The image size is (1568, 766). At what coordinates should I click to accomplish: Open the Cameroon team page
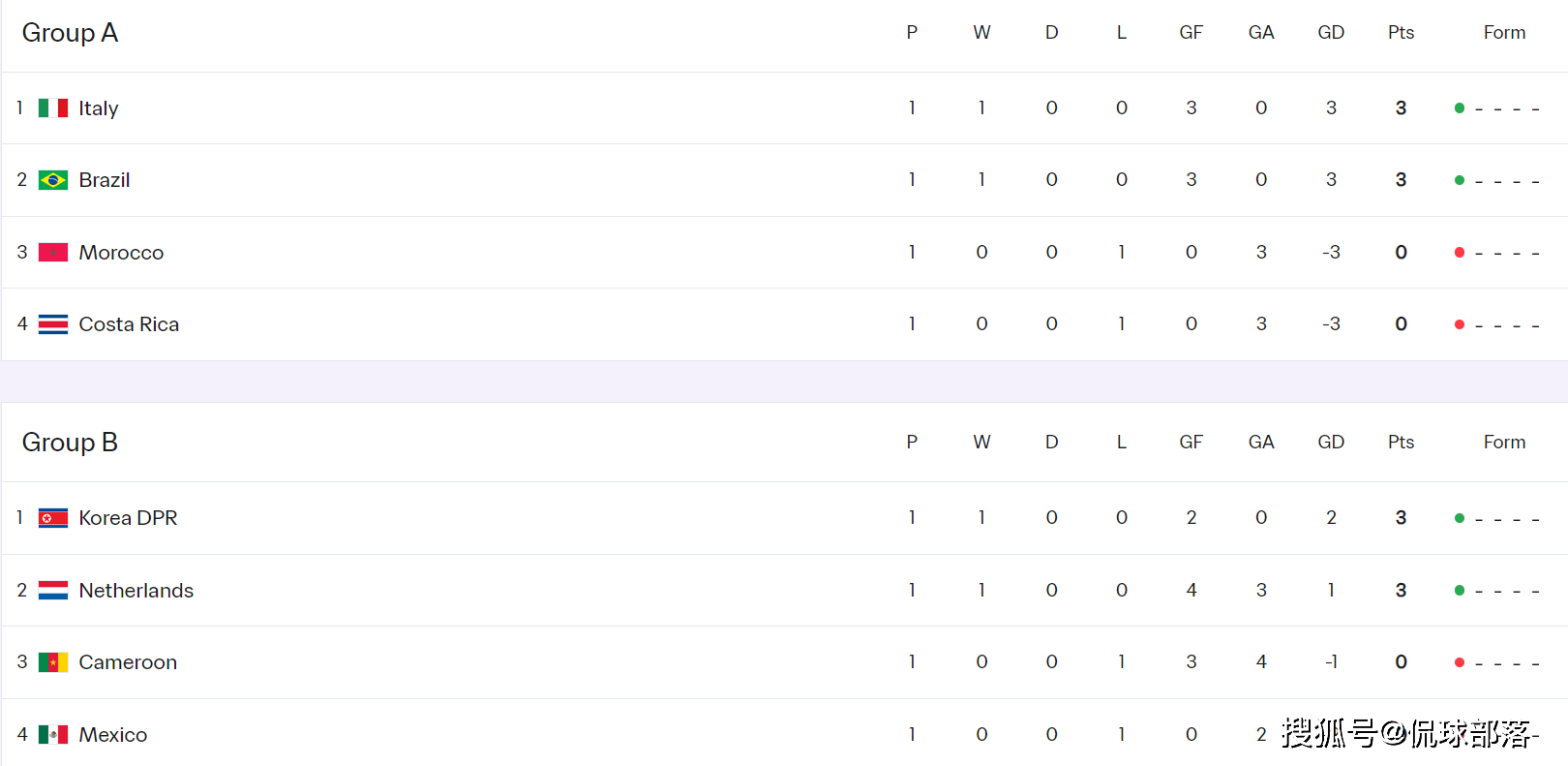click(128, 662)
